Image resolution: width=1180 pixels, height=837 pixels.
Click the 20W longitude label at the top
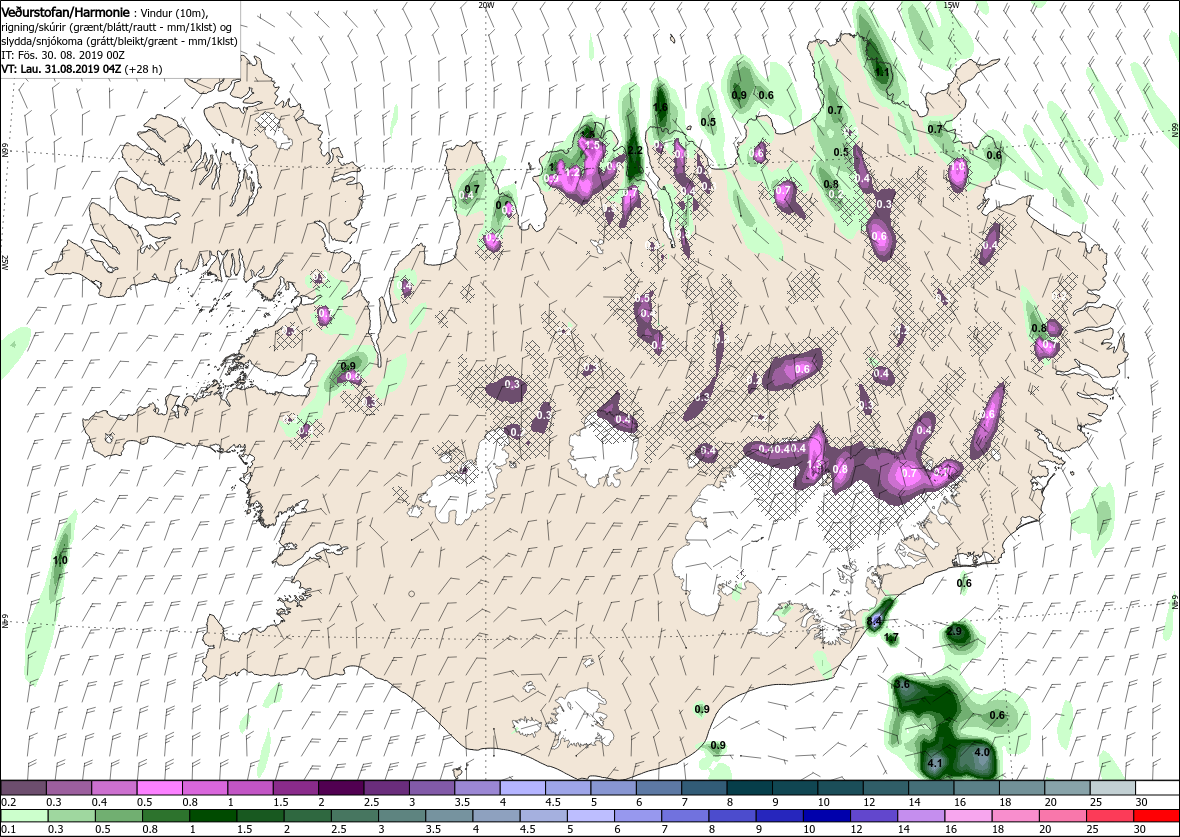point(487,5)
